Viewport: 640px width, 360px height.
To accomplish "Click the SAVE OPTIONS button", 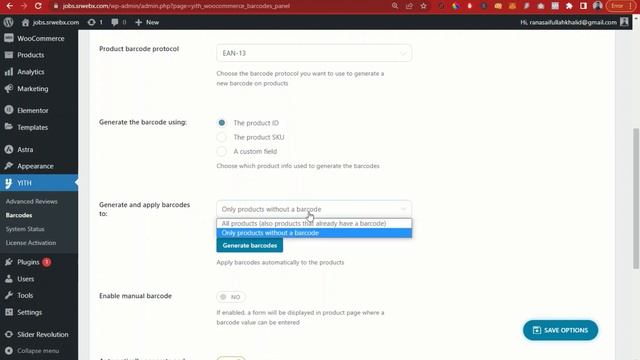I will 560,330.
